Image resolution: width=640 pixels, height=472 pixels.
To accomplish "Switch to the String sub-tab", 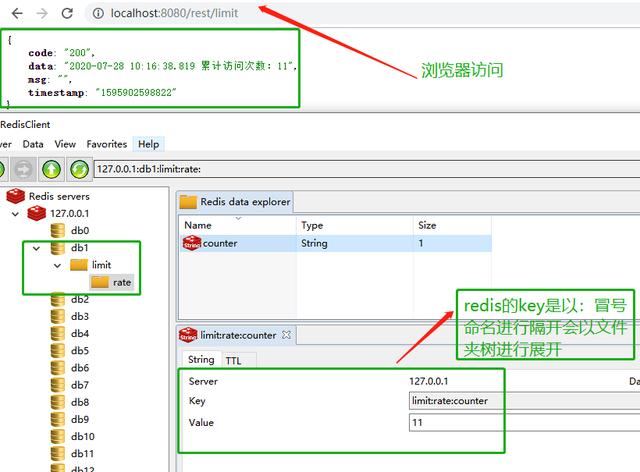I will (201, 359).
